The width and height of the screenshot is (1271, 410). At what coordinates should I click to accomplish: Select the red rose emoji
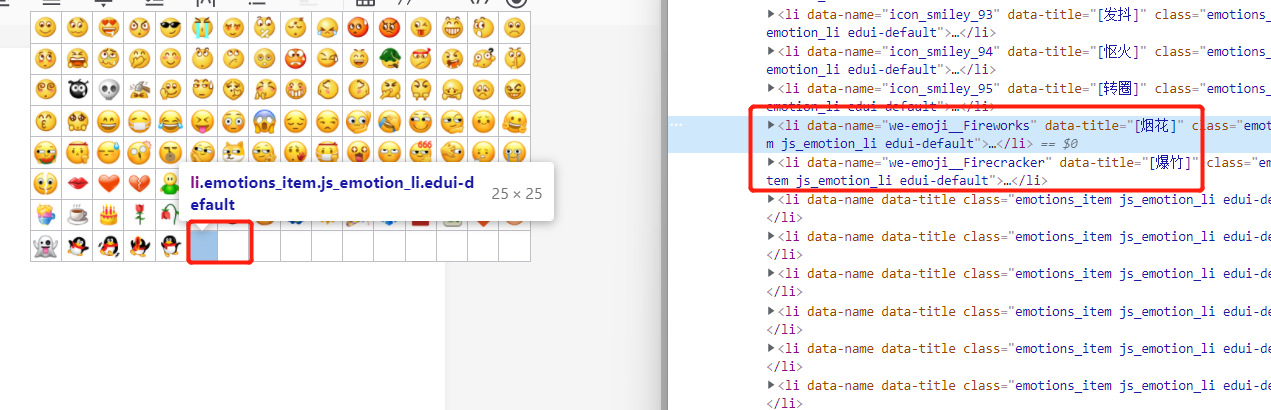point(139,215)
